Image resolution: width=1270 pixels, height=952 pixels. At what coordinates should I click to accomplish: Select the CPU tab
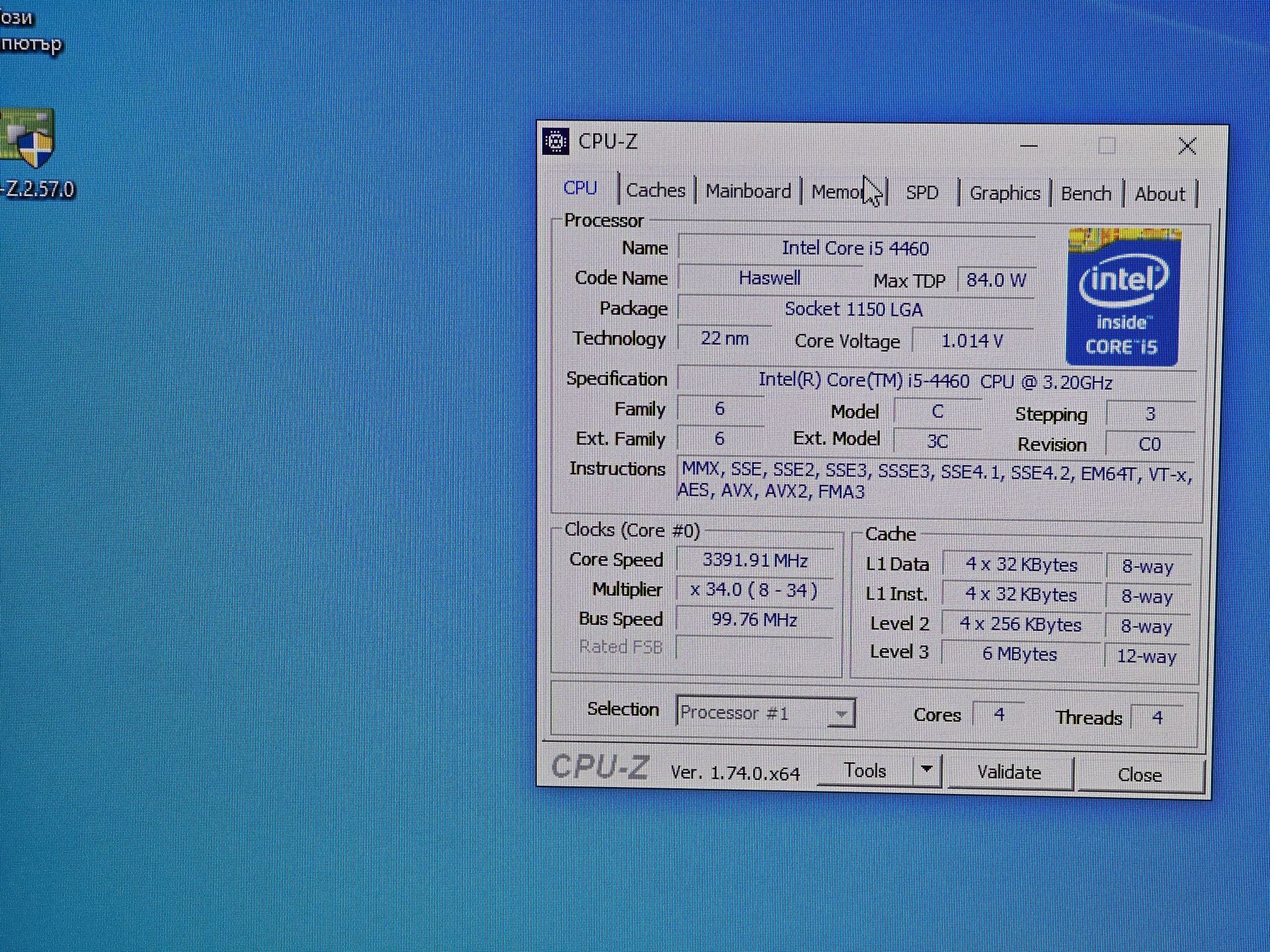[580, 188]
